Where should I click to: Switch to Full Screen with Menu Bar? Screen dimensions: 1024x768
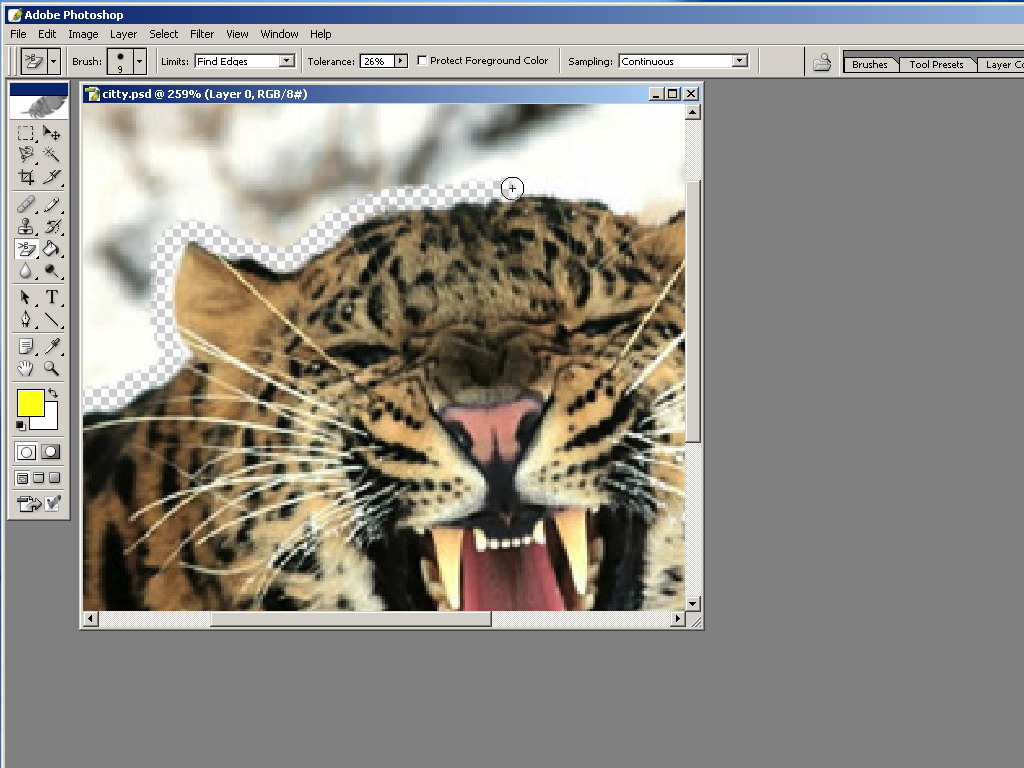point(39,478)
